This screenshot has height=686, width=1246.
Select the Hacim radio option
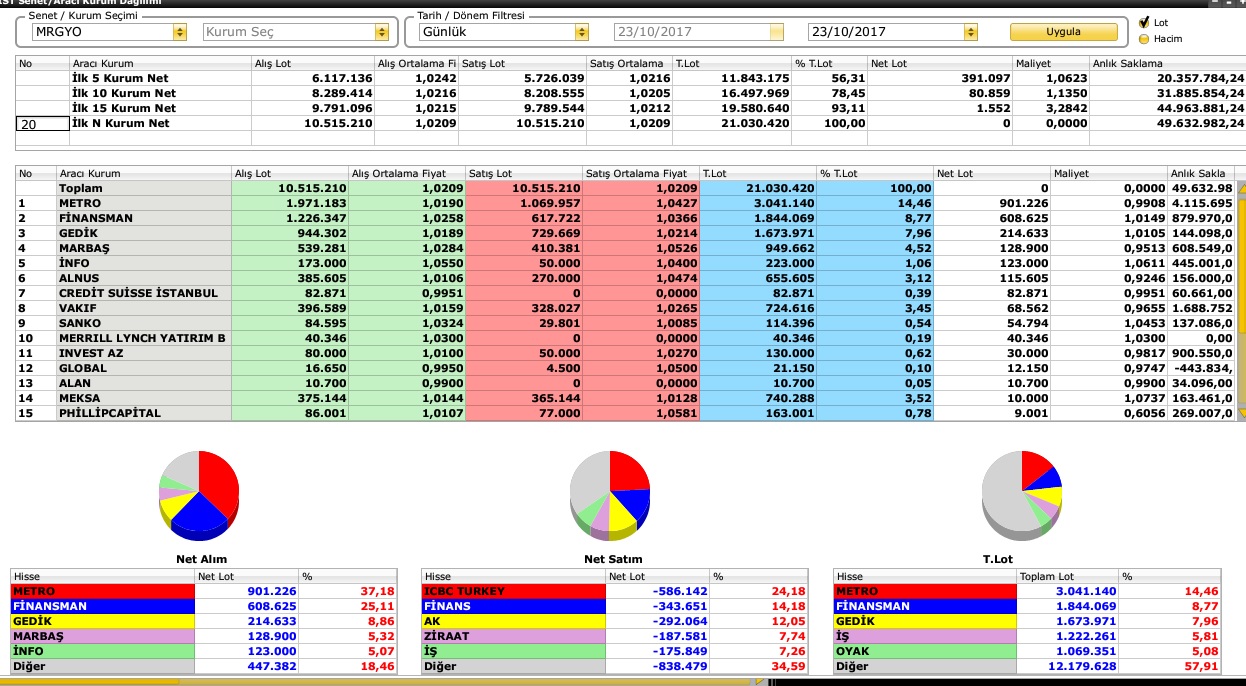pyautogui.click(x=1144, y=39)
